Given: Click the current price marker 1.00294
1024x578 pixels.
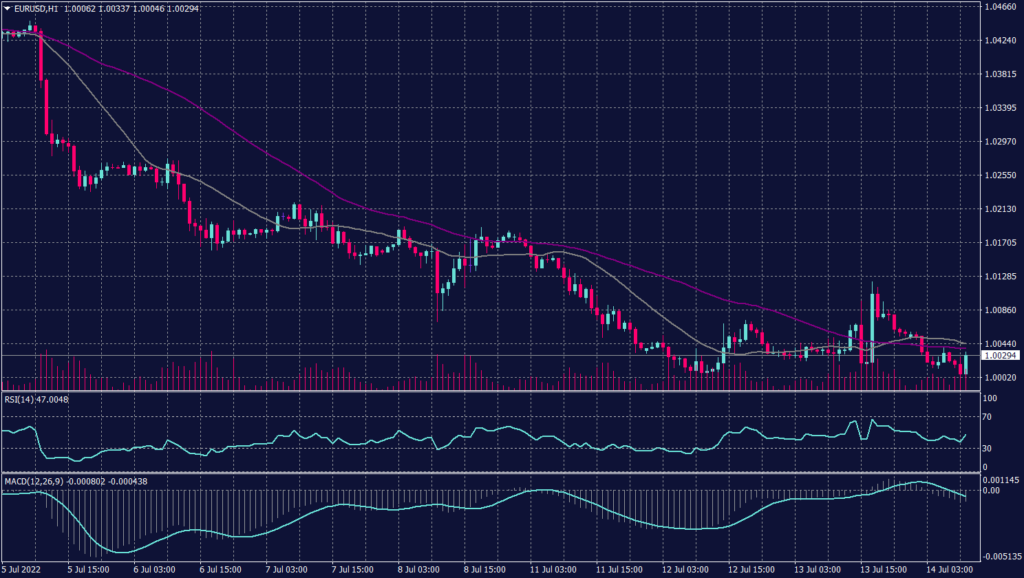Looking at the screenshot, I should coord(1000,353).
